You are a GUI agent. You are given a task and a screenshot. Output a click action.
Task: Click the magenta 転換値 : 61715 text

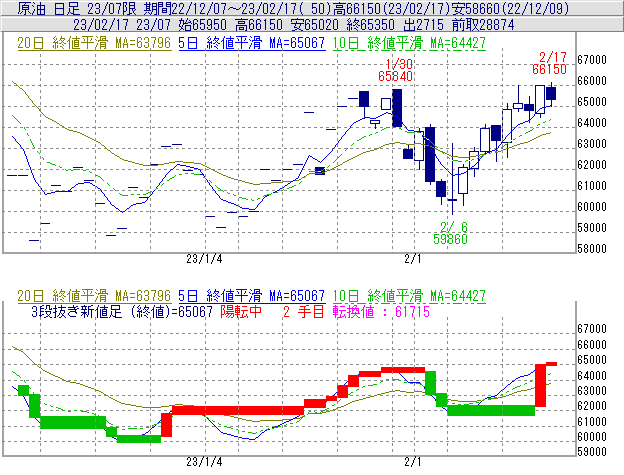[x=381, y=311]
